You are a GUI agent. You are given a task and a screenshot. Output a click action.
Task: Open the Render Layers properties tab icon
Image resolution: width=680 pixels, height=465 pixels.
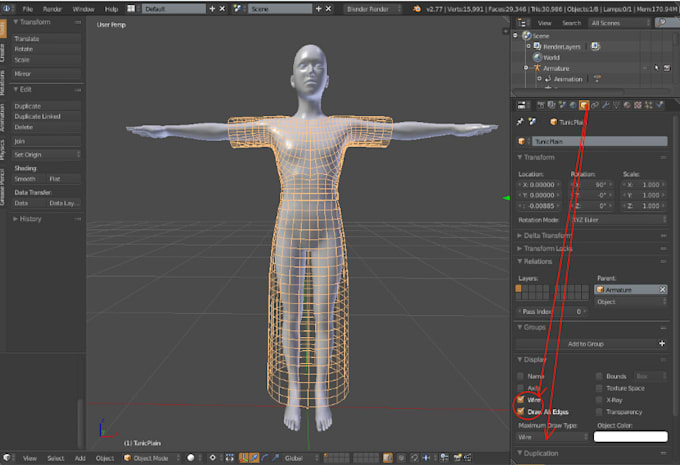pos(552,105)
